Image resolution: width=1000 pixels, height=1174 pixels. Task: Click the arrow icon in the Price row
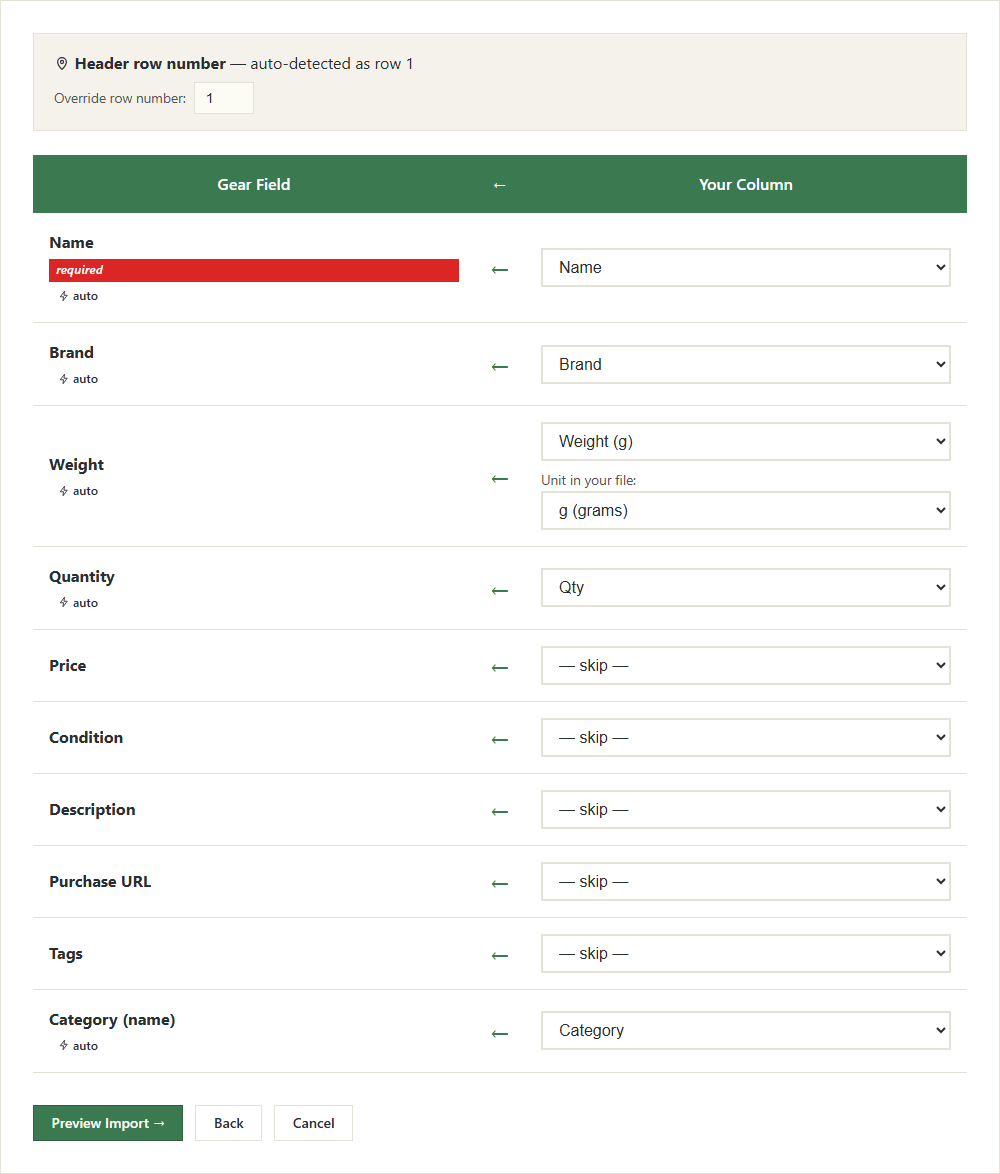500,668
